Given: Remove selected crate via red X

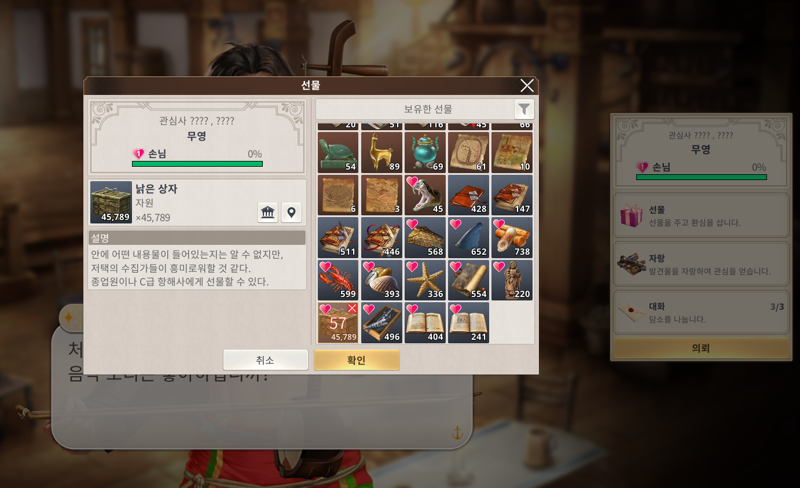Looking at the screenshot, I should [352, 308].
